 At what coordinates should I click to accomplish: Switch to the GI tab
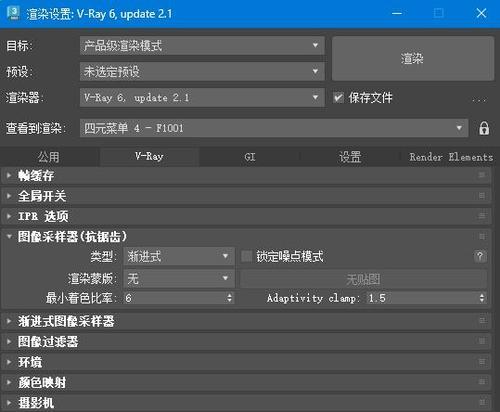(250, 157)
